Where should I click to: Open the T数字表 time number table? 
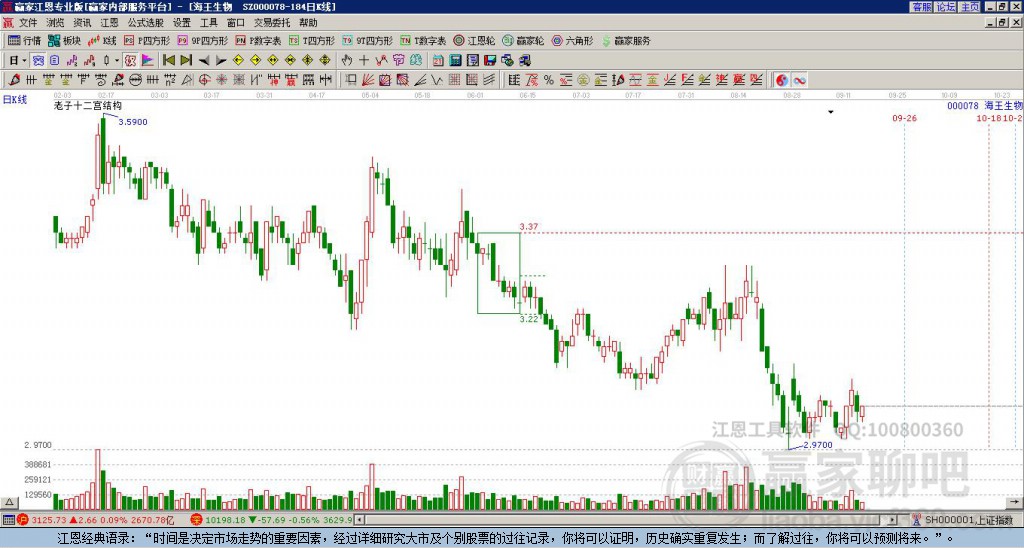point(423,40)
